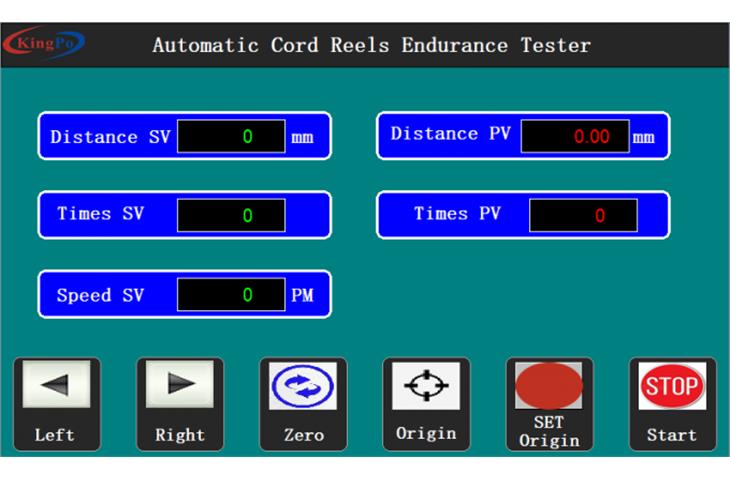Viewport: 730px width, 480px height.
Task: Click the KingPo logo in header
Action: (x=45, y=45)
